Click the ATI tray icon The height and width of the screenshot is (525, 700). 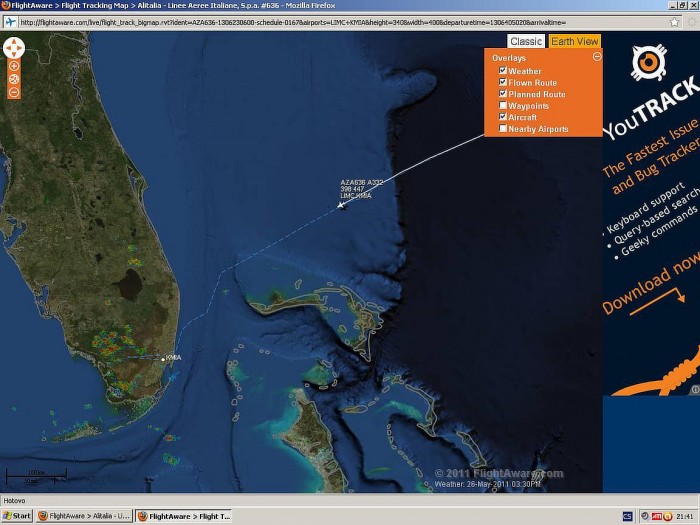click(657, 517)
